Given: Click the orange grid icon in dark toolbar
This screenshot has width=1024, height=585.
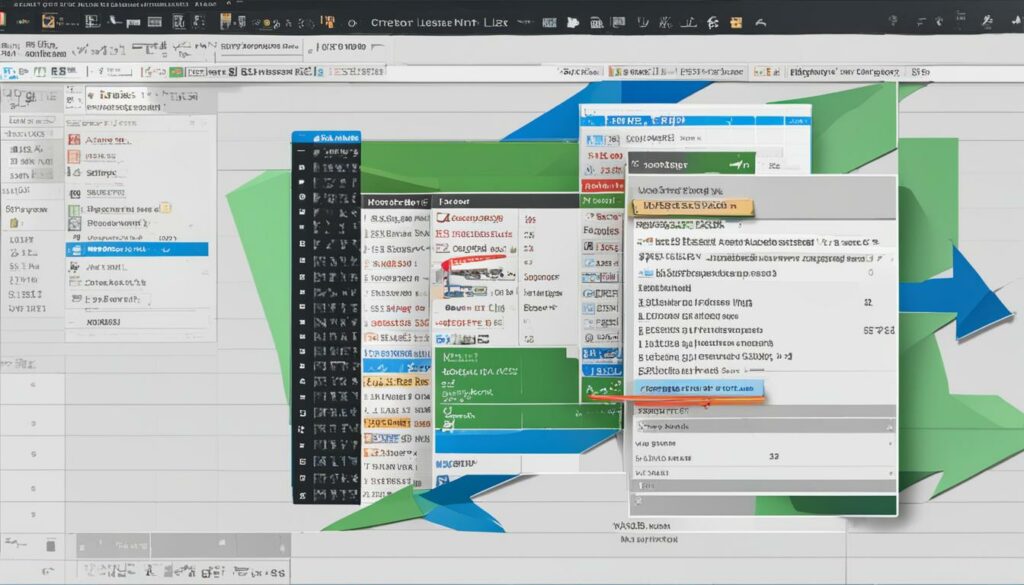Looking at the screenshot, I should 224,22.
